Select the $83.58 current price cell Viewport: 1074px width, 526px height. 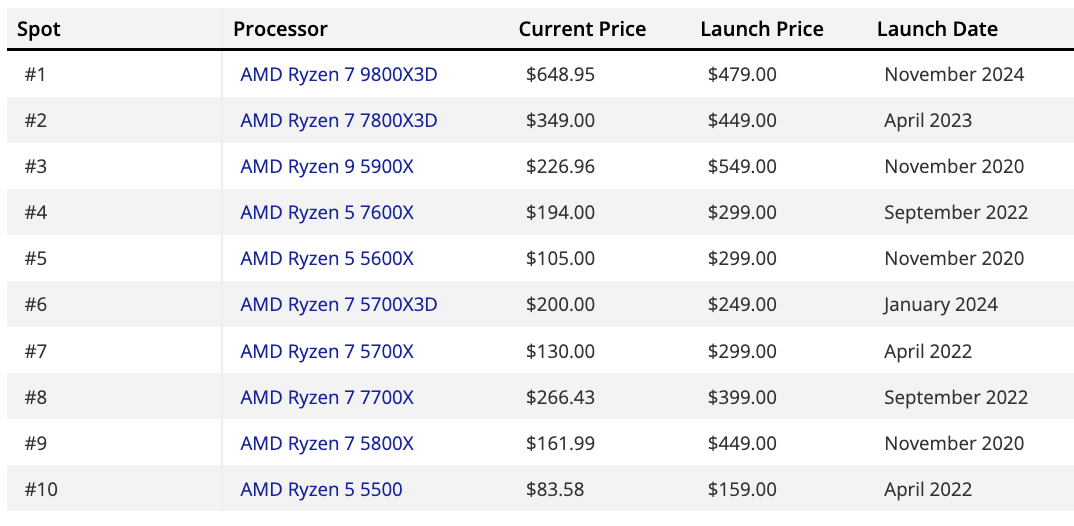(x=555, y=490)
